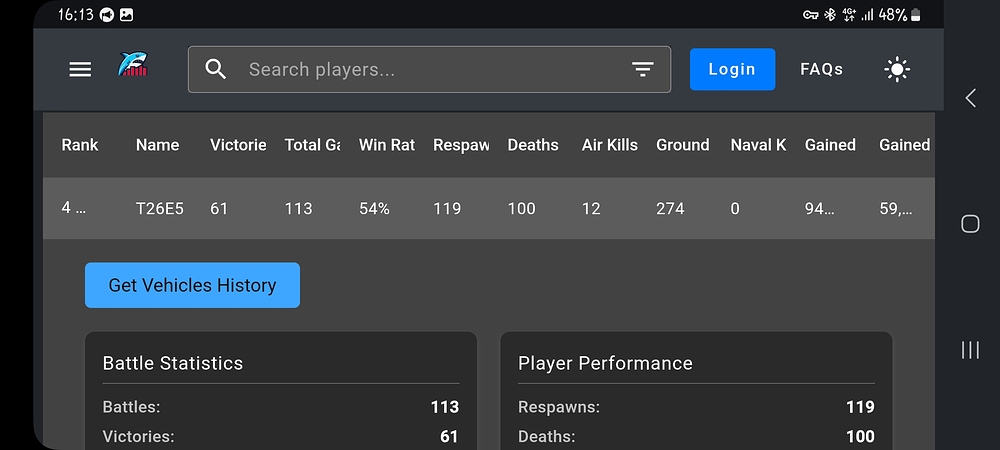Sort table by Name column header
The height and width of the screenshot is (450, 1000).
click(157, 145)
